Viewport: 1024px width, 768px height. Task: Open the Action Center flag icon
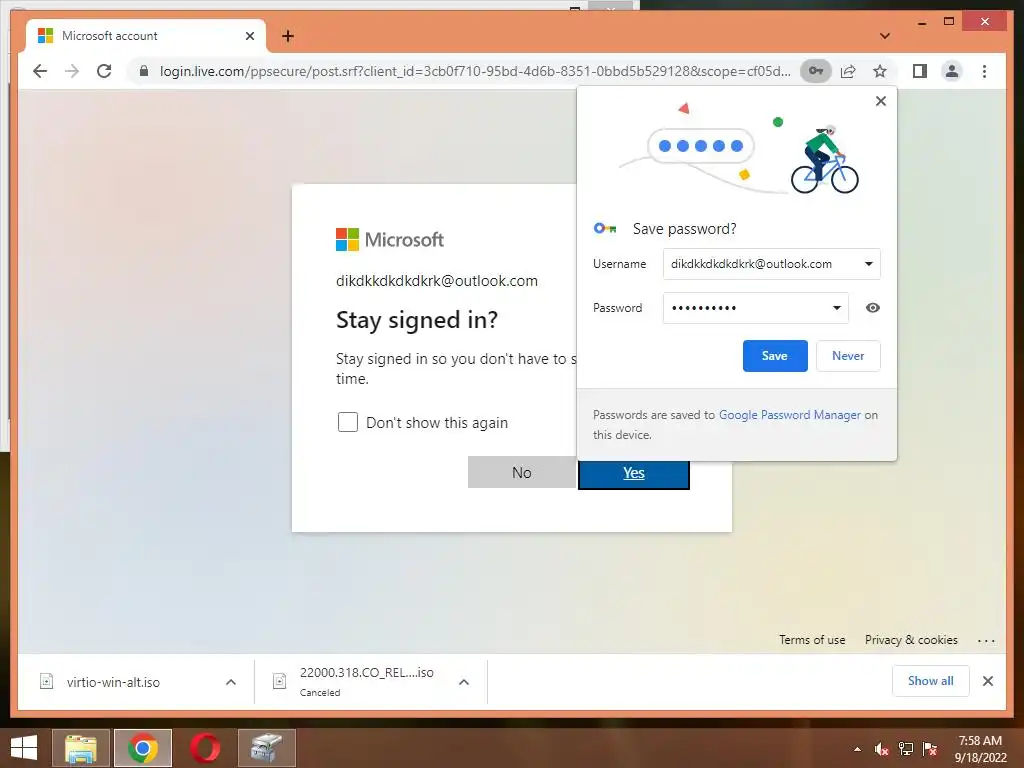tap(930, 749)
